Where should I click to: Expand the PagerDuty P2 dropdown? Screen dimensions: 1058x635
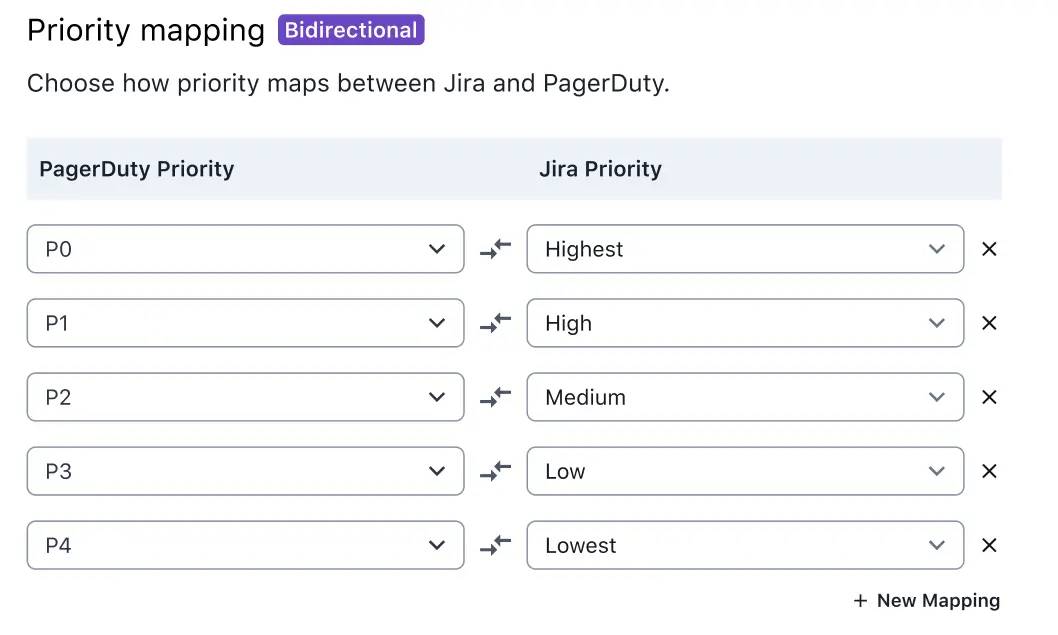245,397
